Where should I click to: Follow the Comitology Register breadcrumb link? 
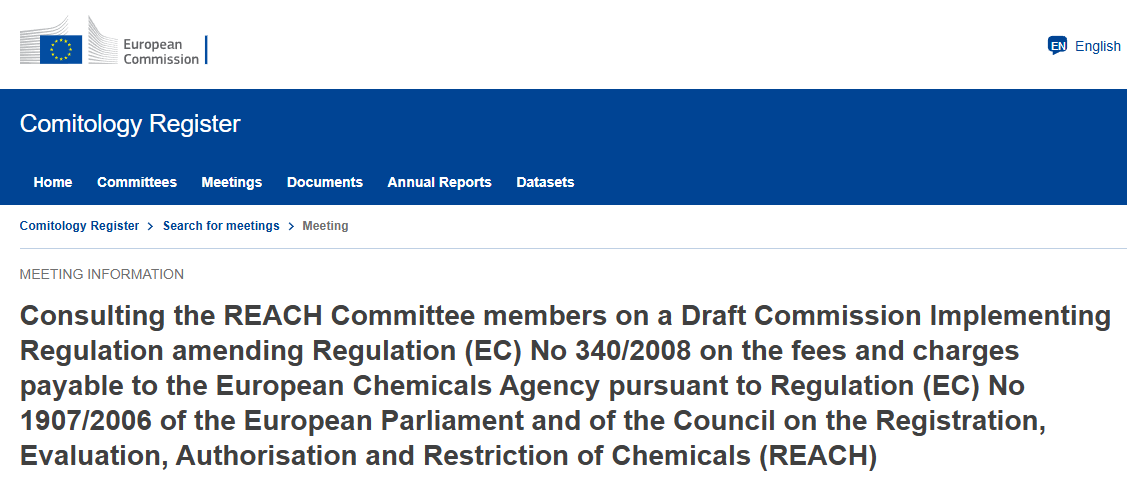[80, 226]
